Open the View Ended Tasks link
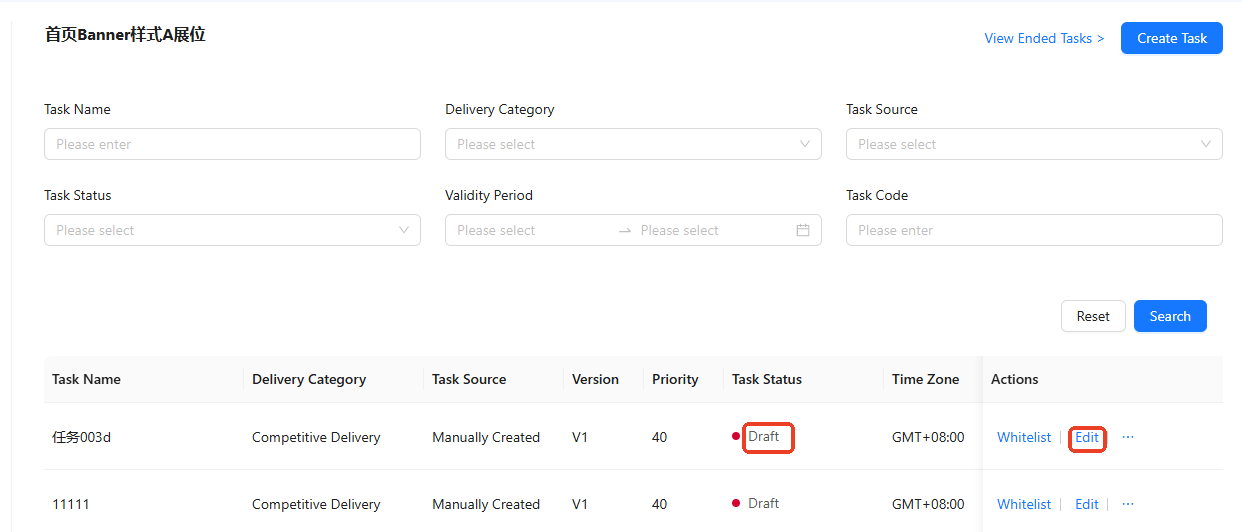The width and height of the screenshot is (1242, 532). click(x=1044, y=38)
